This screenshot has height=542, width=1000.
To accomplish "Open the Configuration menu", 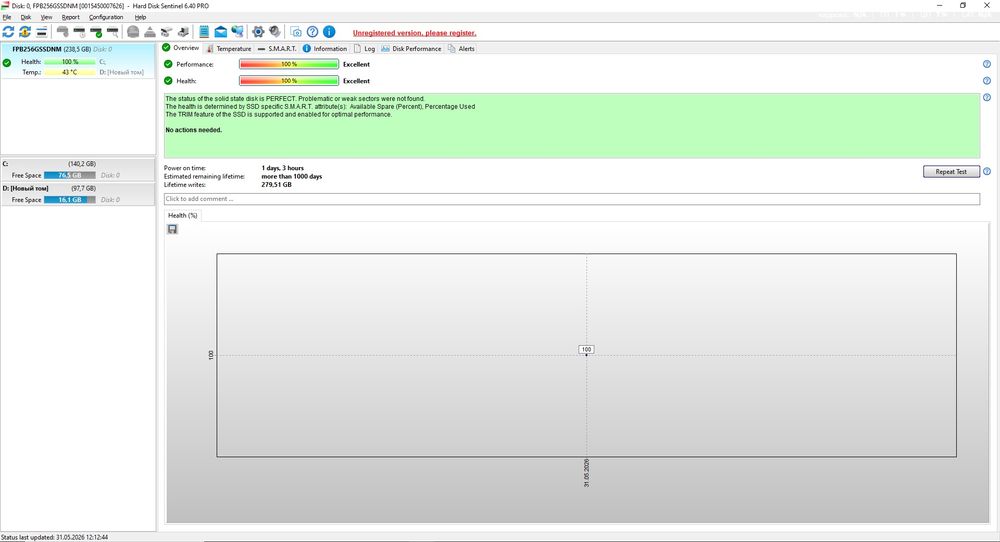I will click(106, 17).
